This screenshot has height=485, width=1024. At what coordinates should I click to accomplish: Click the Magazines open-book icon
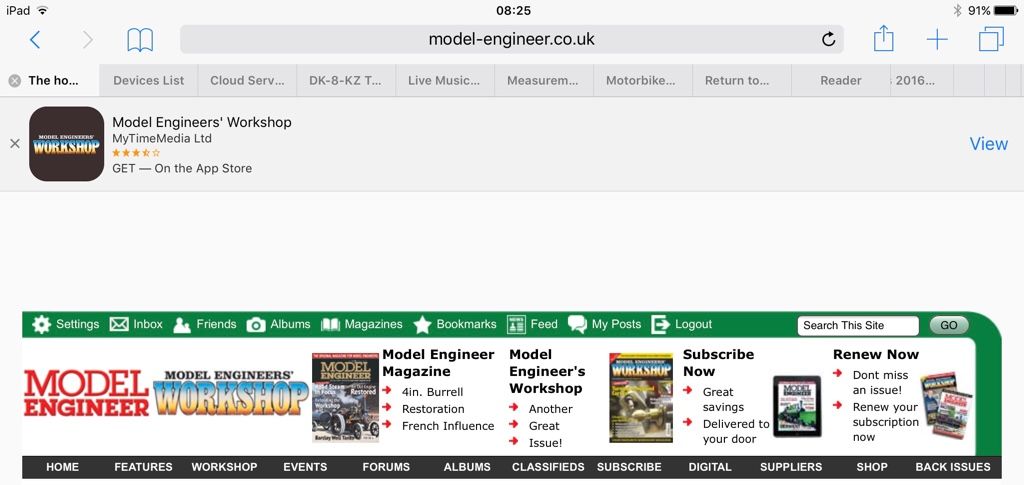coord(330,324)
